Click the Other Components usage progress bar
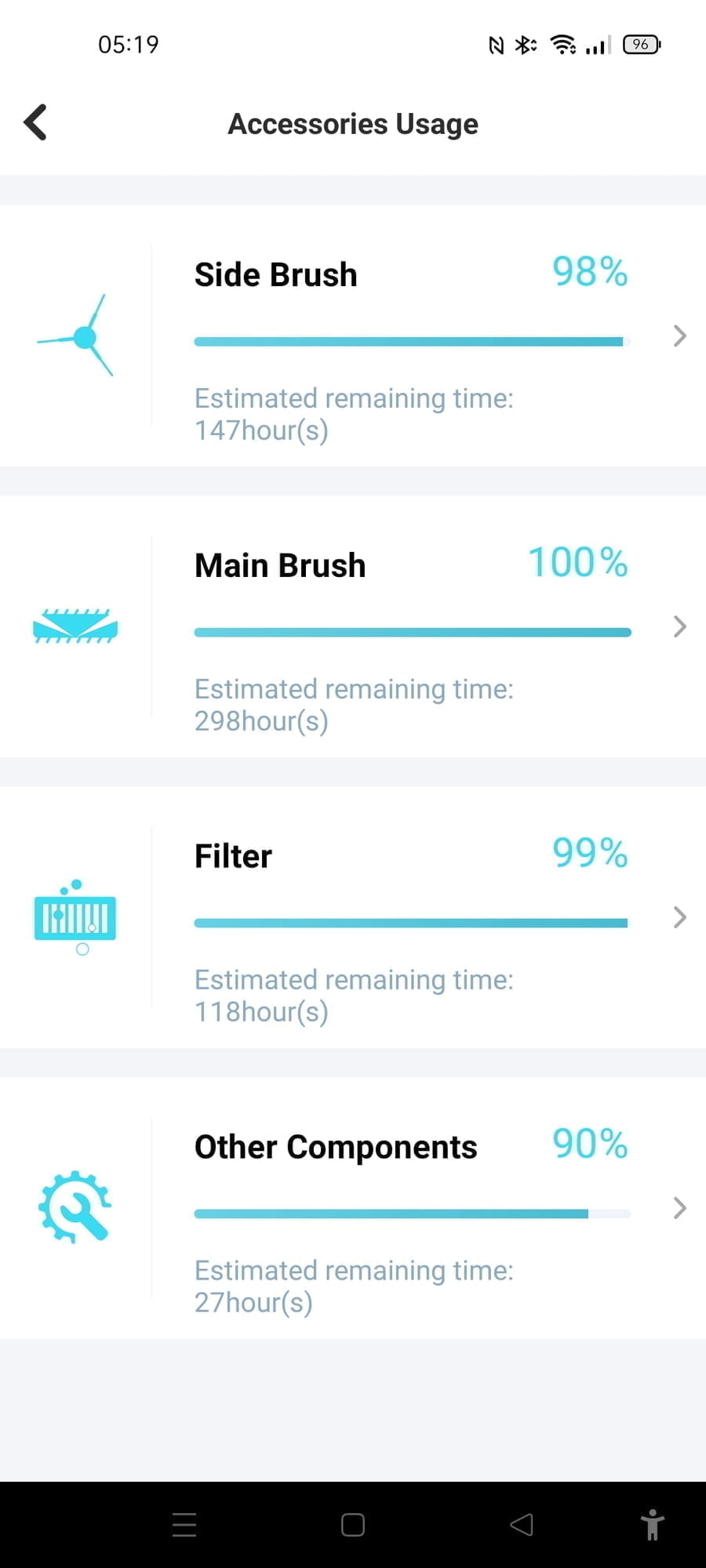This screenshot has width=706, height=1568. click(412, 1214)
